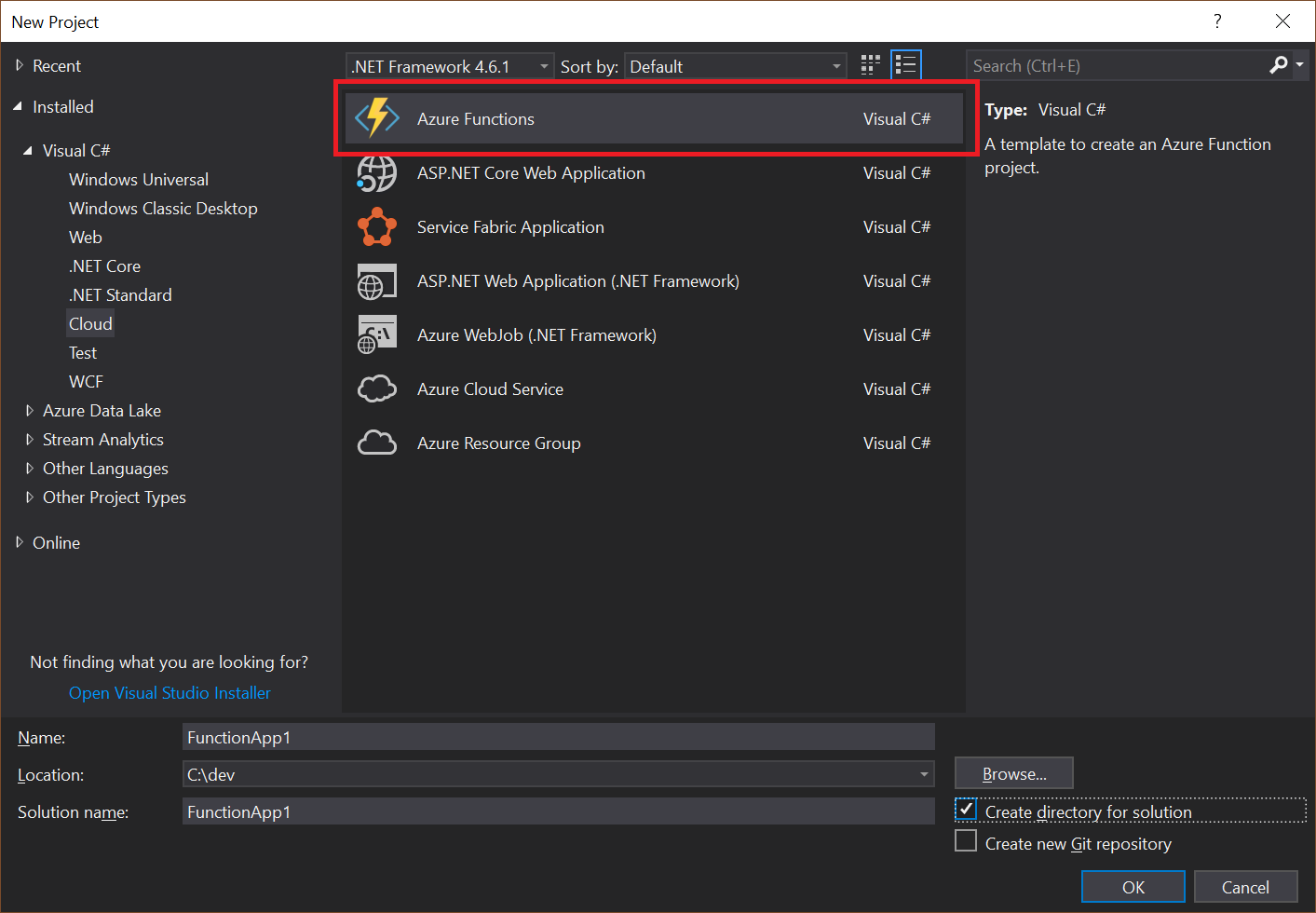The image size is (1316, 913).
Task: Select Windows Universal category
Action: point(139,179)
